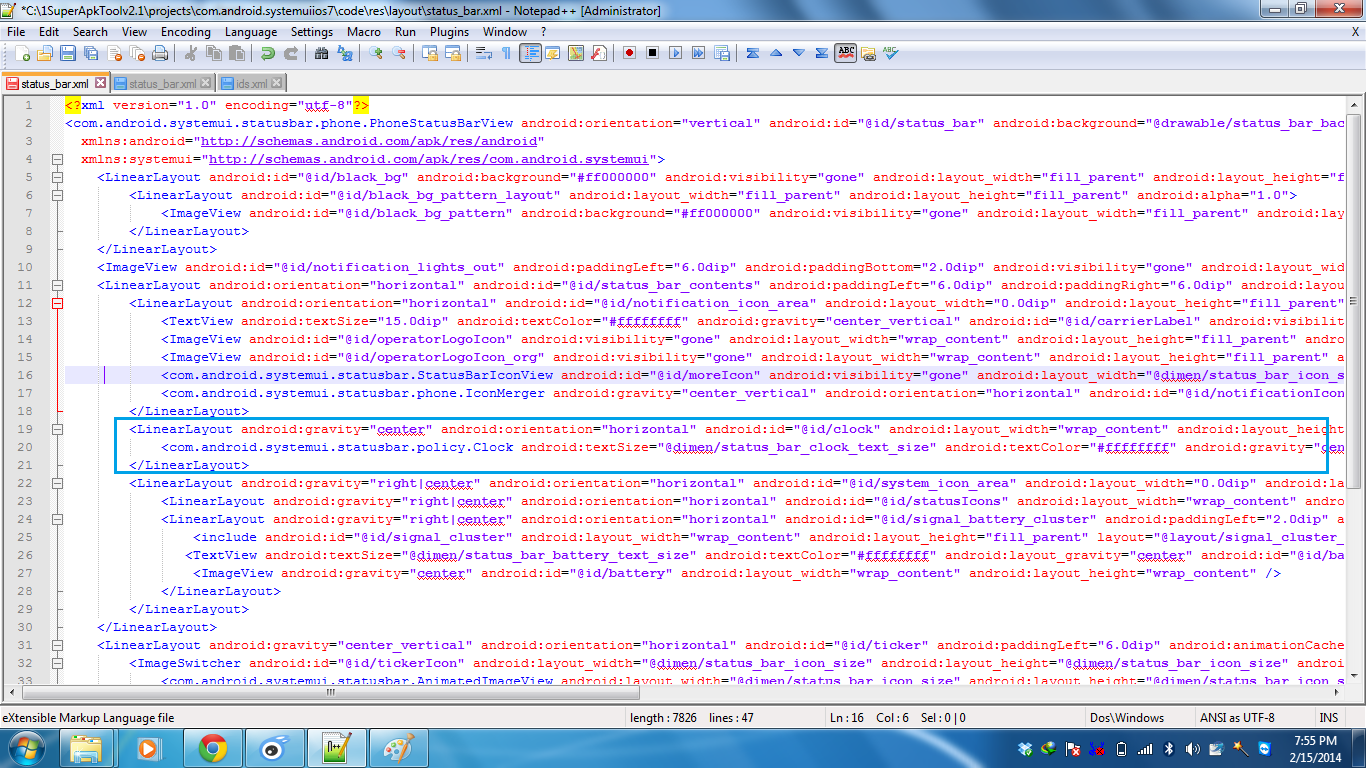Image resolution: width=1366 pixels, height=768 pixels.
Task: Click the com.android.systemui URL on line 4
Action: [x=429, y=159]
